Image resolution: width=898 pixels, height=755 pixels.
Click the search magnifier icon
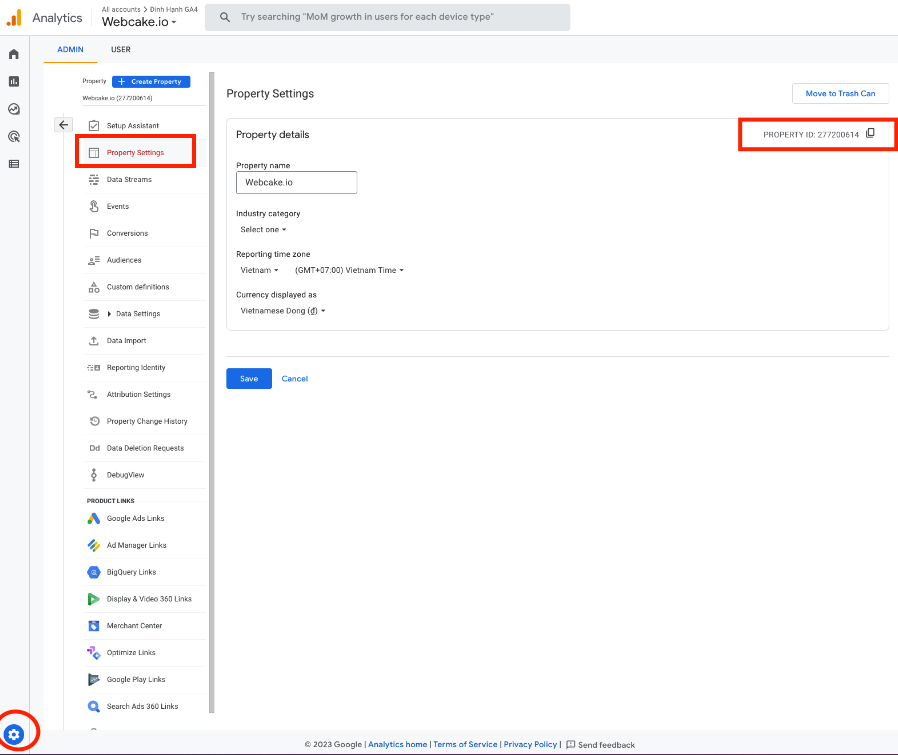pos(224,17)
